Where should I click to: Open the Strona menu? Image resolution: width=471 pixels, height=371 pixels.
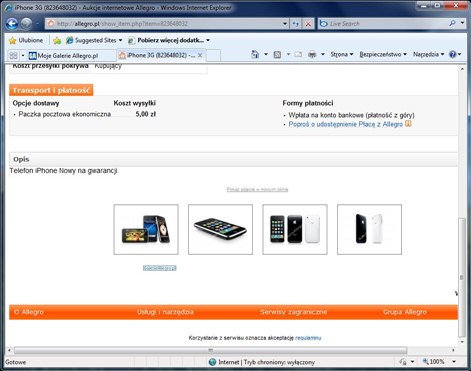pos(342,54)
